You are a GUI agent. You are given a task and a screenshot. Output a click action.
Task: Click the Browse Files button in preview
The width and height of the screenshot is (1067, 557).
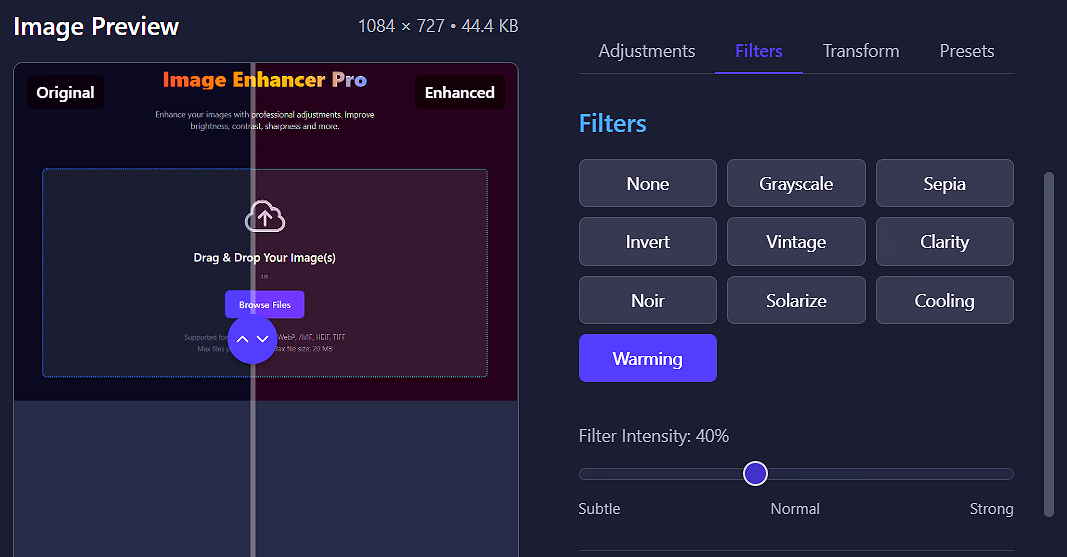tap(264, 304)
